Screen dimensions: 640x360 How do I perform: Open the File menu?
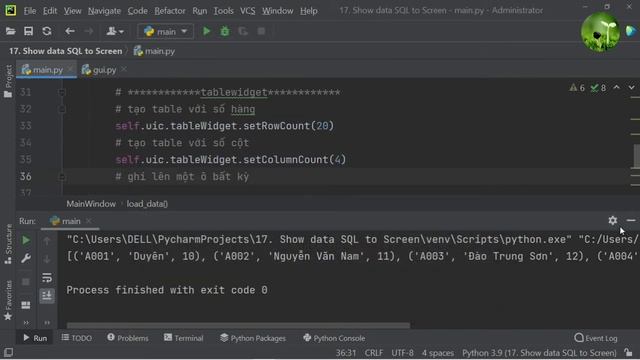29,11
